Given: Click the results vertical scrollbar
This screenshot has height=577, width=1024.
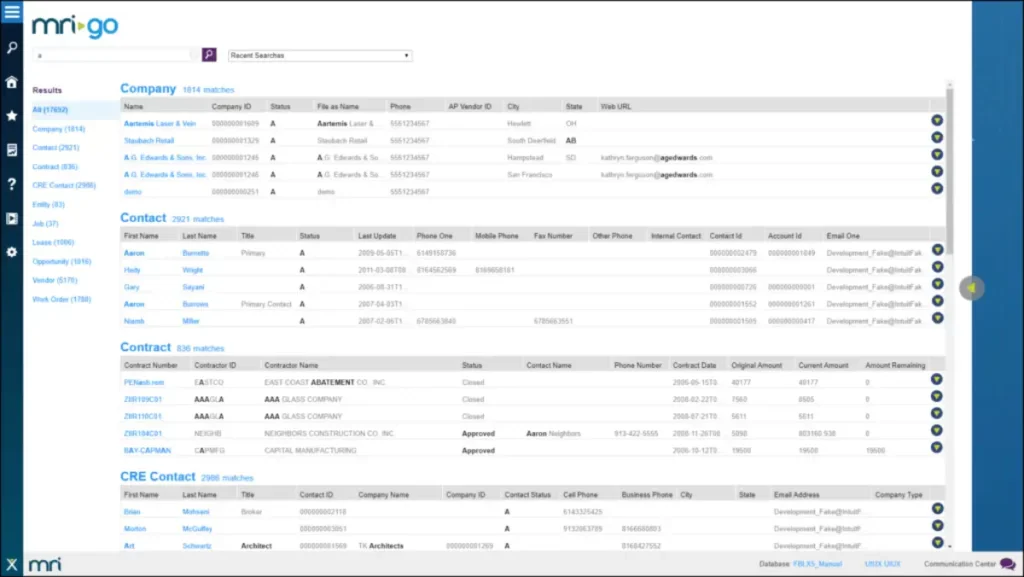Looking at the screenshot, I should (x=950, y=170).
